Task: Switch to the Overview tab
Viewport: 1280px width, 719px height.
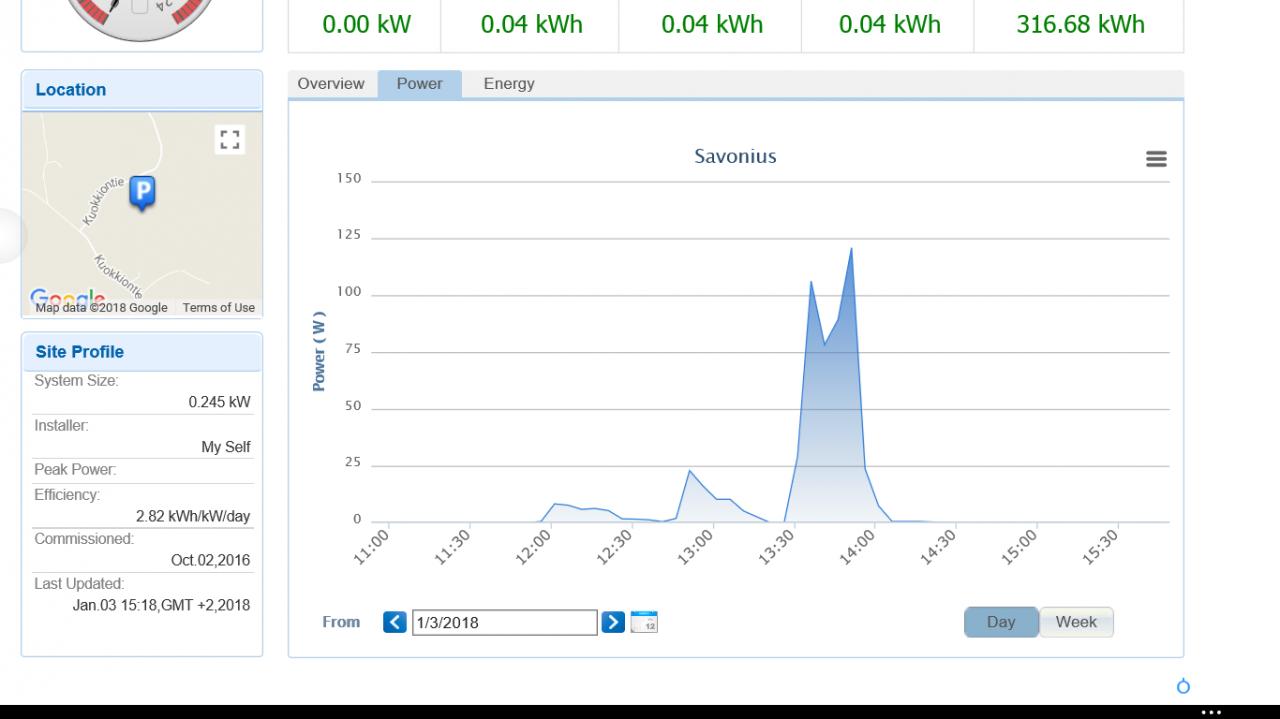Action: [x=331, y=84]
